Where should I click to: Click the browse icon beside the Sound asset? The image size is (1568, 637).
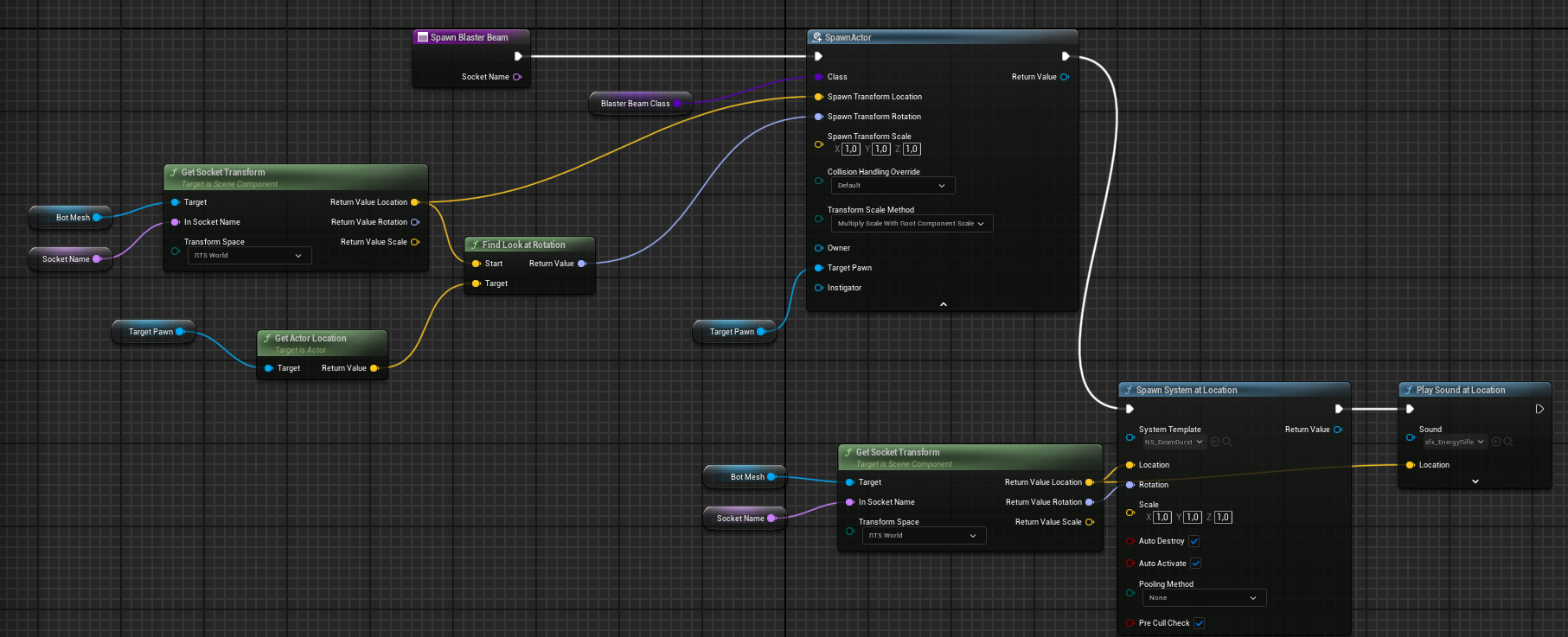click(x=1507, y=442)
